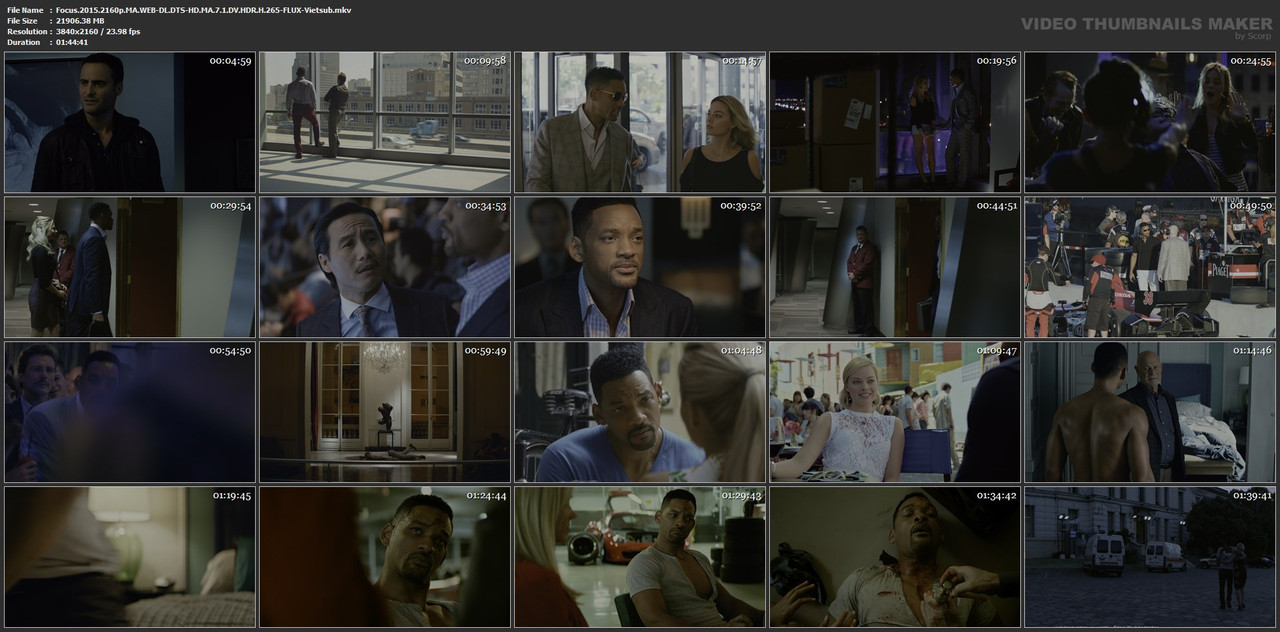Screen dimensions: 1280x632
Task: Select the thumbnail at 00:59:49
Action: click(x=385, y=412)
